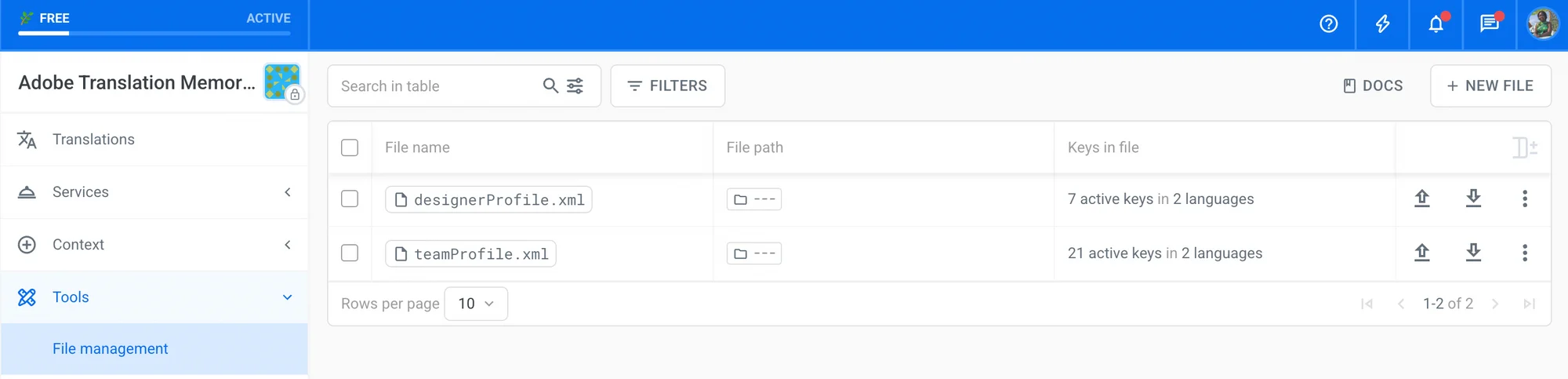Click the NEW FILE button
This screenshot has width=1568, height=379.
[x=1490, y=86]
